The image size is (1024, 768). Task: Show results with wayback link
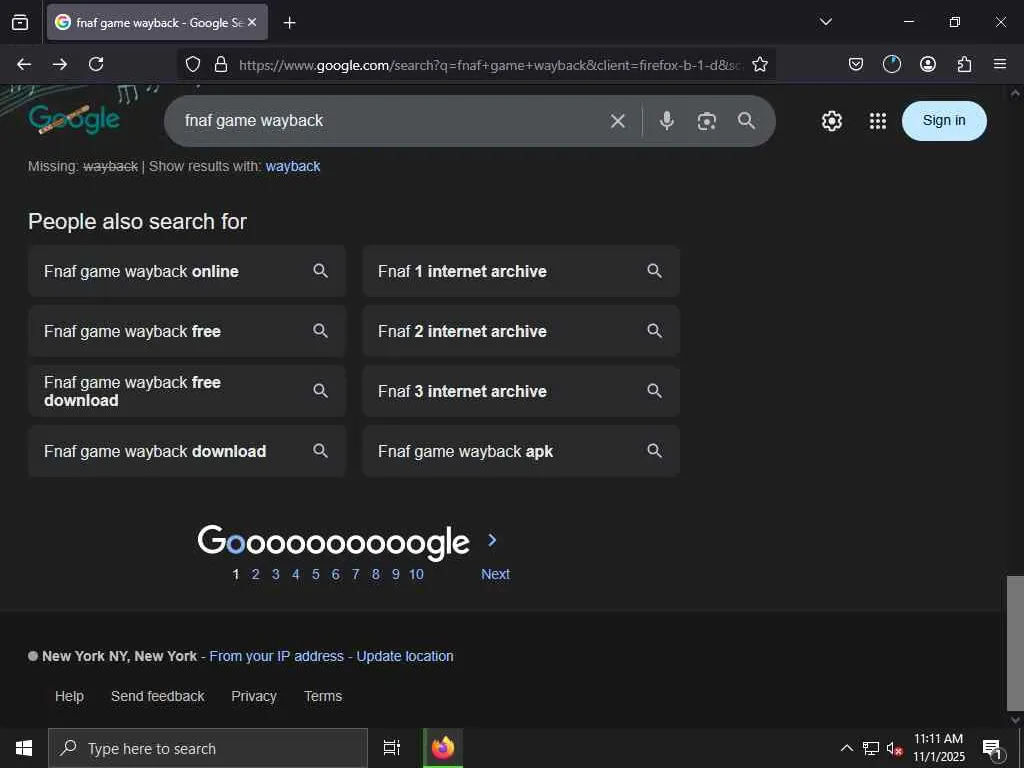(x=293, y=167)
